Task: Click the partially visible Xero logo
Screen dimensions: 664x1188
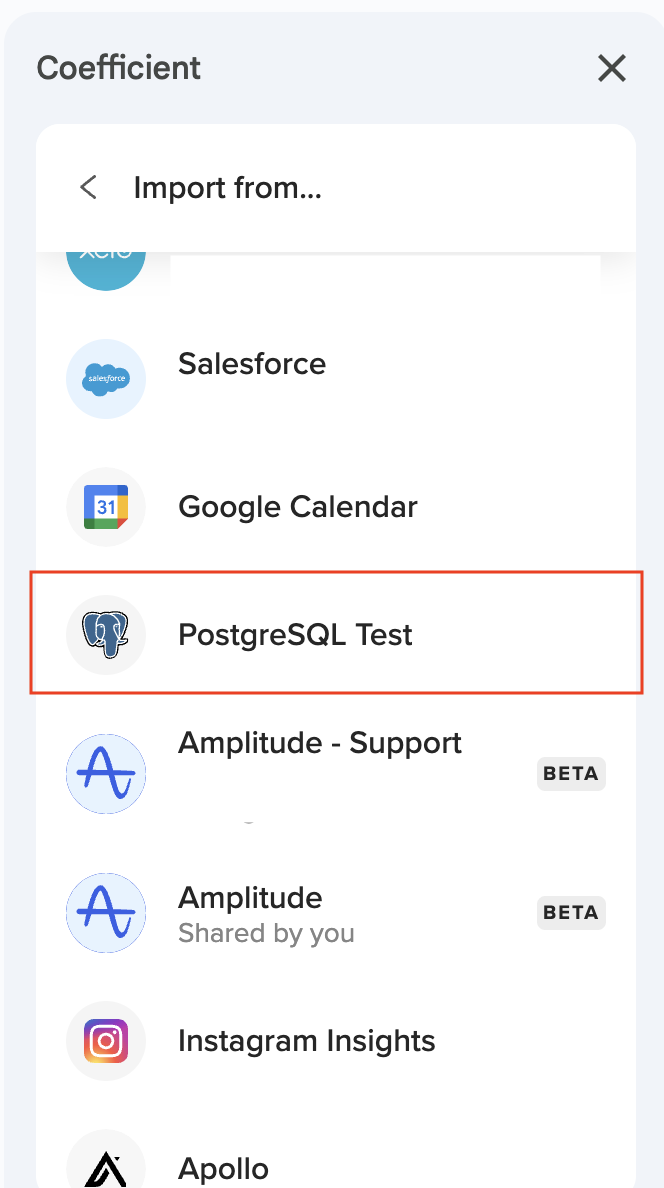Action: click(x=106, y=262)
